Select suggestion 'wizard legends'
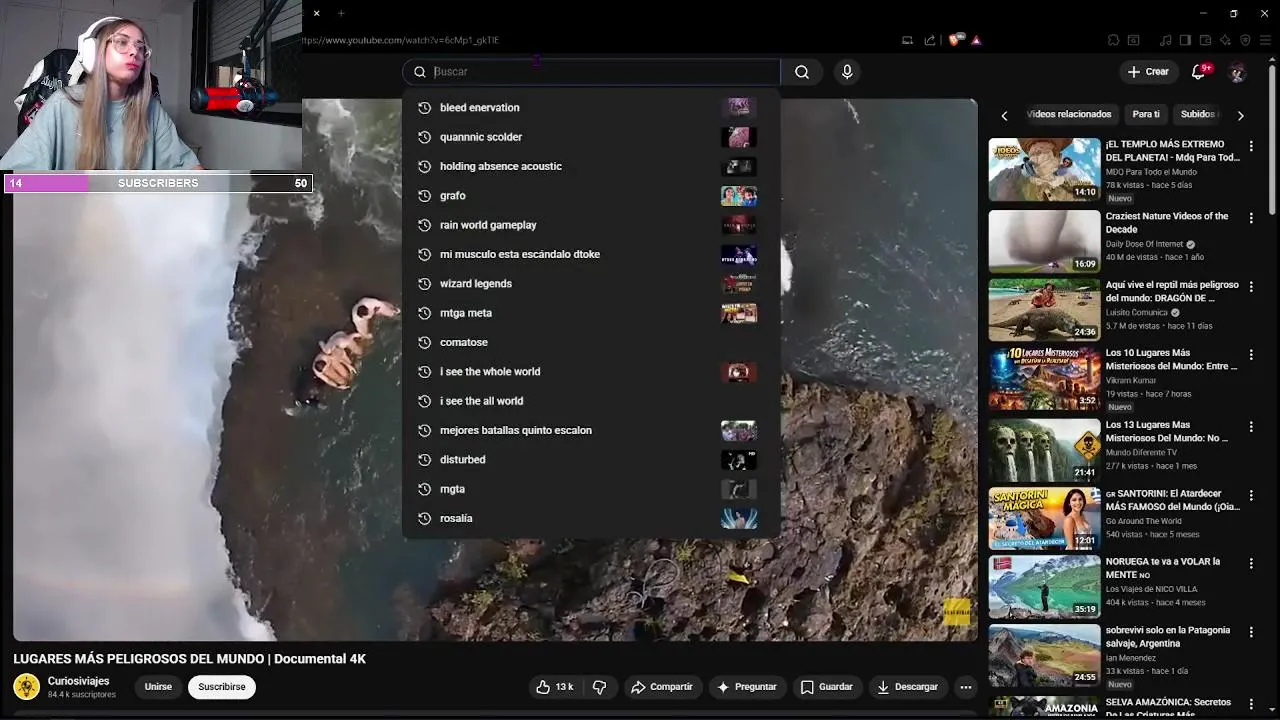The image size is (1280, 720). coord(590,284)
